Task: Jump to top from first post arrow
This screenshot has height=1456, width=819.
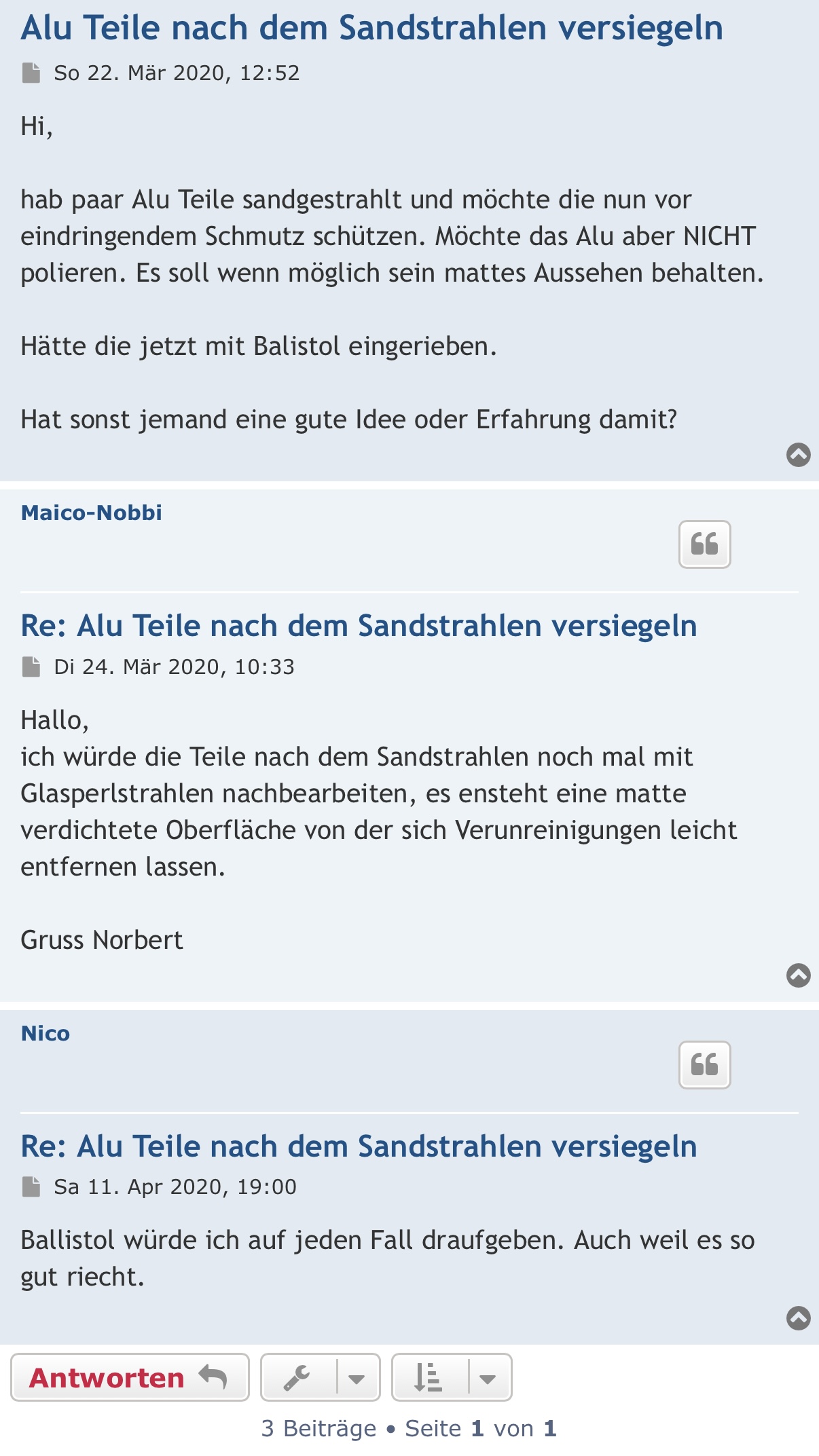Action: pyautogui.click(x=798, y=454)
